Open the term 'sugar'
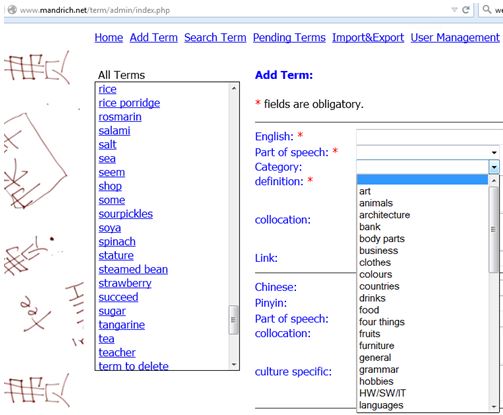 [112, 311]
